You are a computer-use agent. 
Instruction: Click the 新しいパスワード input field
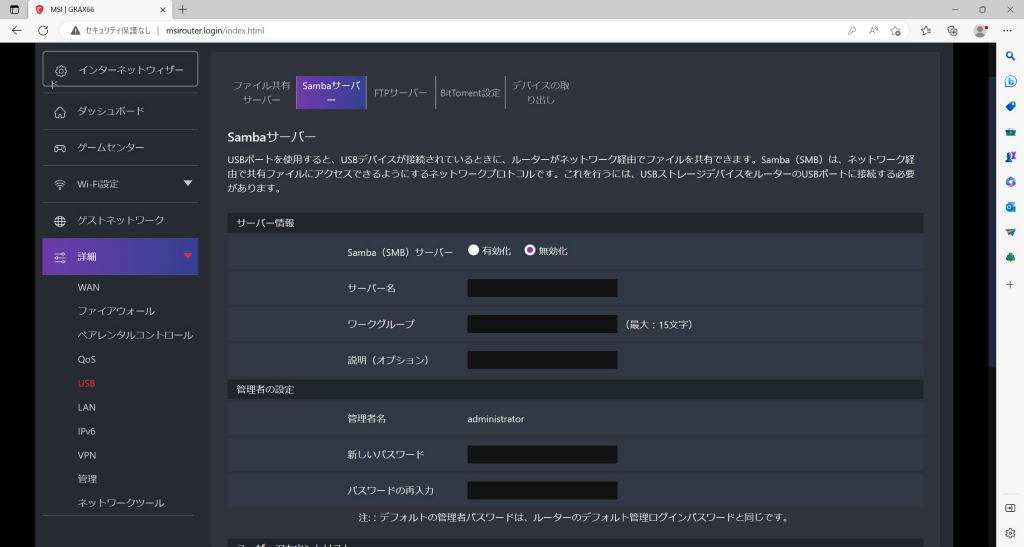click(542, 454)
